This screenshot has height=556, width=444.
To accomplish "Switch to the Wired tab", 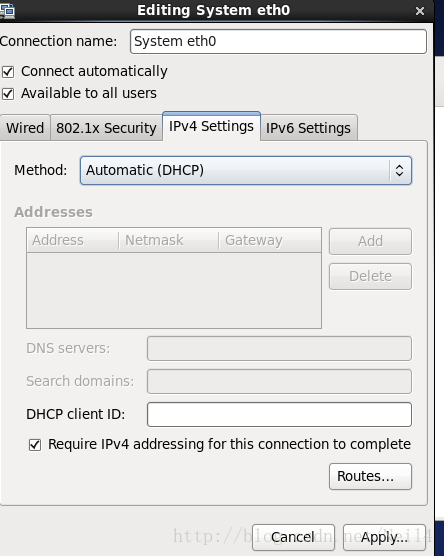I will (25, 128).
